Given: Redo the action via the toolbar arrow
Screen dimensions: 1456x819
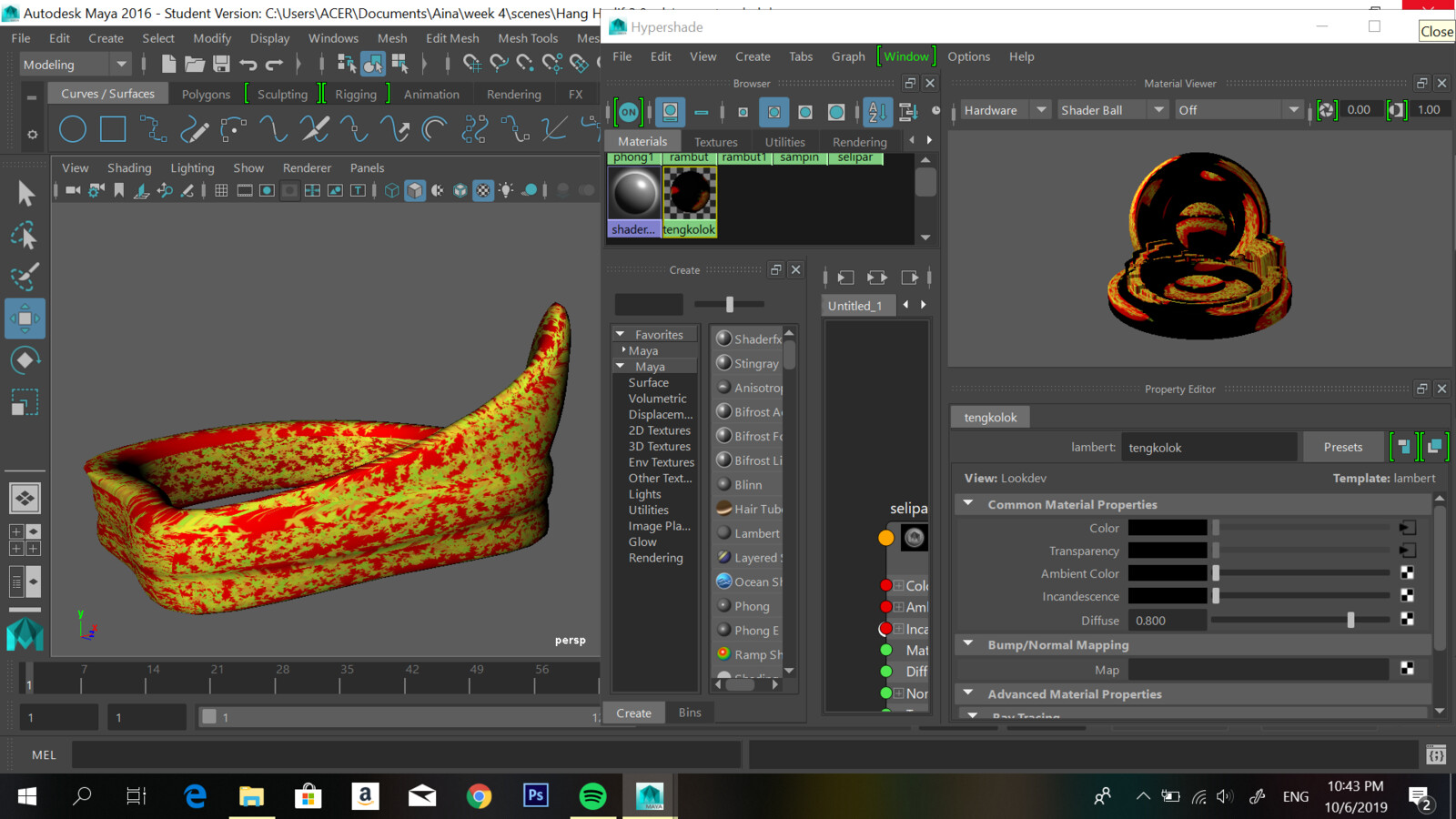Looking at the screenshot, I should (x=274, y=64).
